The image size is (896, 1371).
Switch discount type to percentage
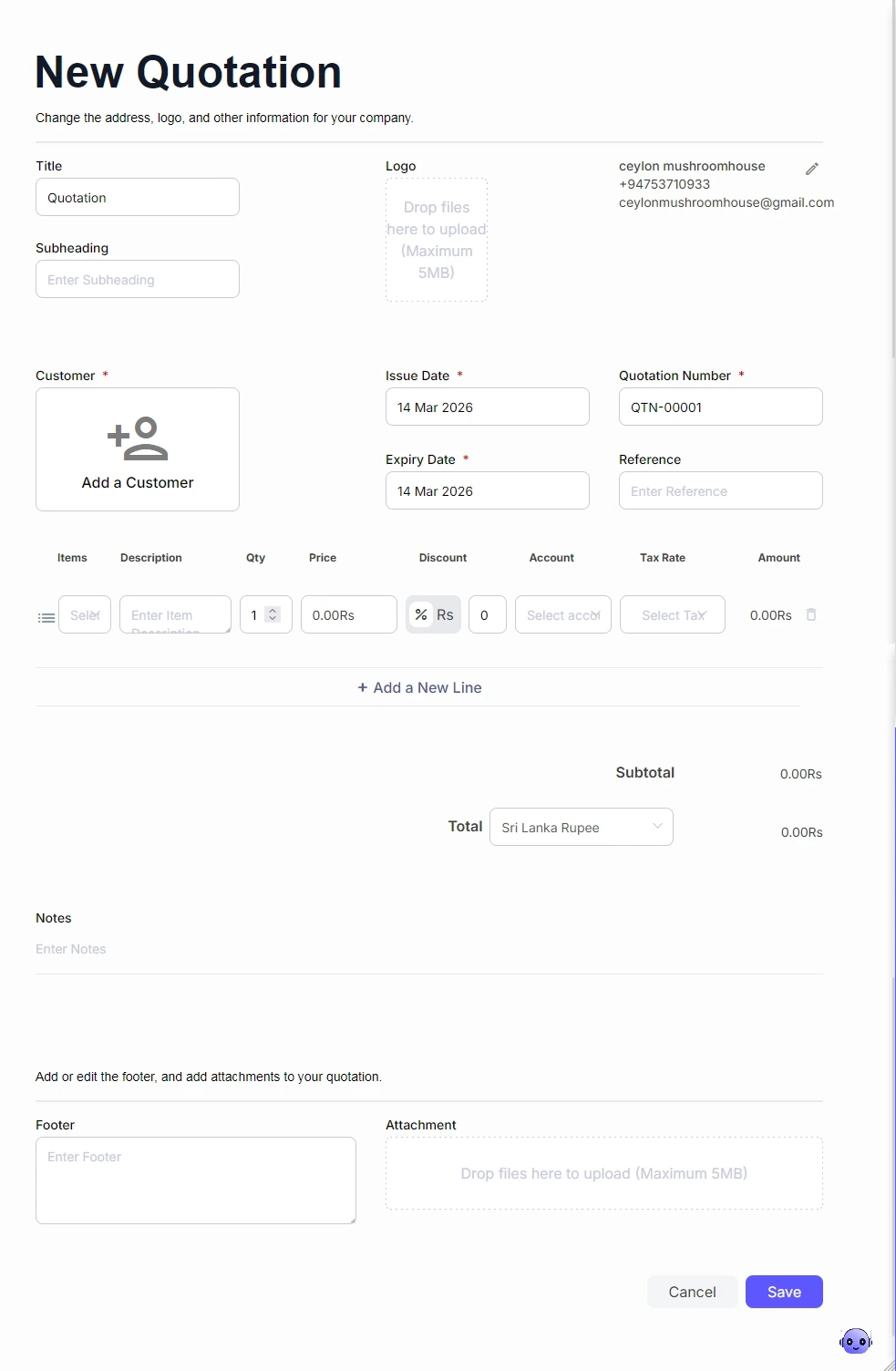421,615
